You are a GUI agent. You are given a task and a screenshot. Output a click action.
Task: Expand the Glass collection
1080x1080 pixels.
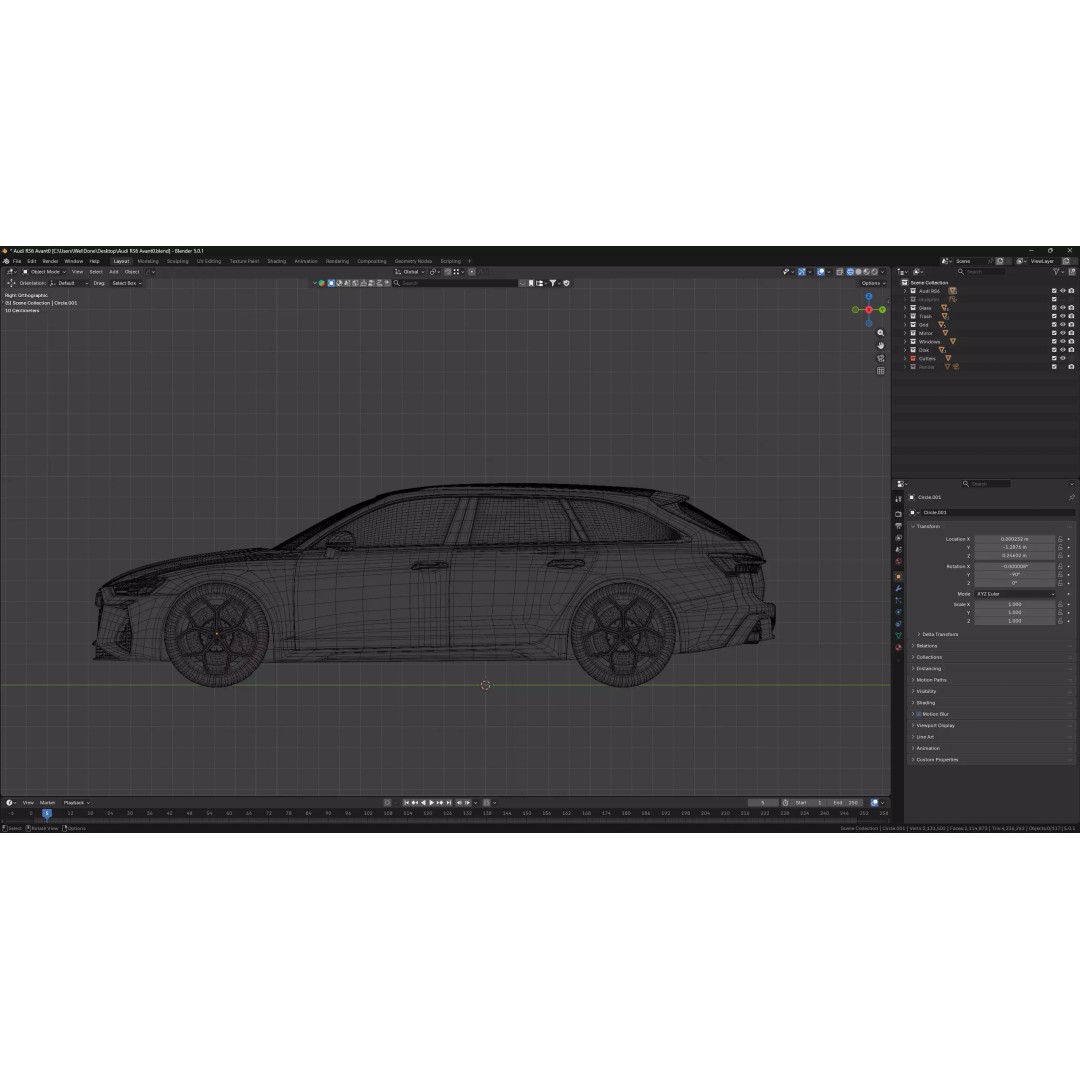point(905,308)
